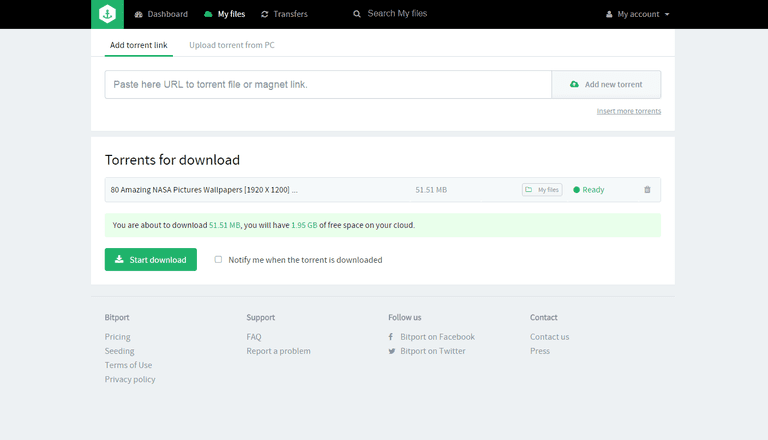Click the Ready status indicator

pyautogui.click(x=589, y=190)
